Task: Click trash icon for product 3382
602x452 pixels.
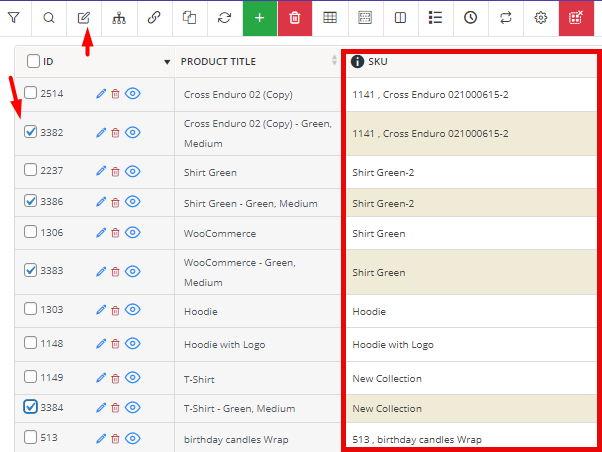Action: pos(115,133)
